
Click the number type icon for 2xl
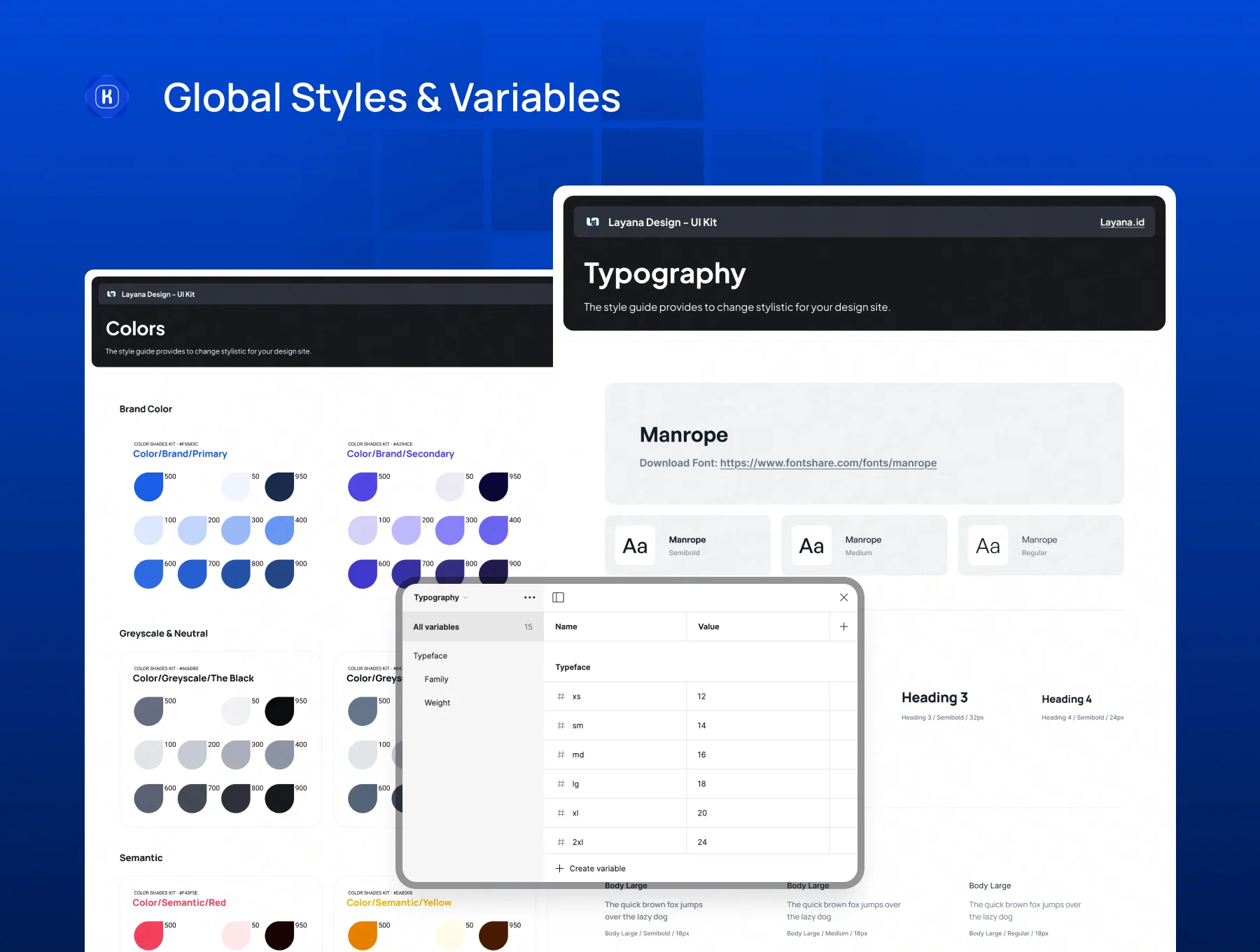point(561,842)
